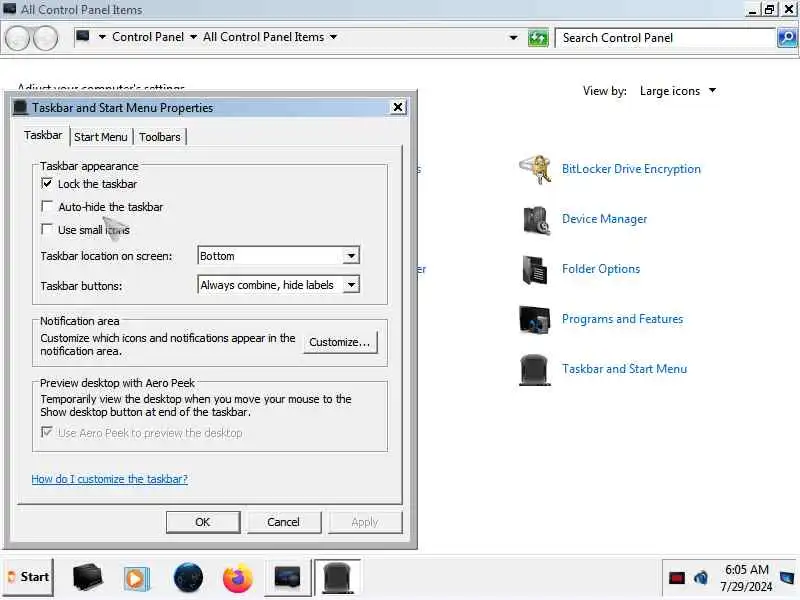Open the Taskbar and Start Menu icon
The width and height of the screenshot is (800, 600).
[535, 369]
